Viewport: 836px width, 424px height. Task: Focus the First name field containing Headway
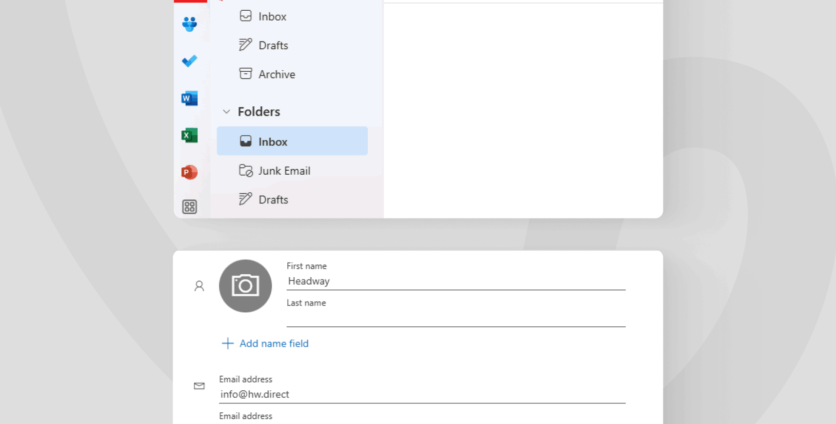tap(455, 281)
